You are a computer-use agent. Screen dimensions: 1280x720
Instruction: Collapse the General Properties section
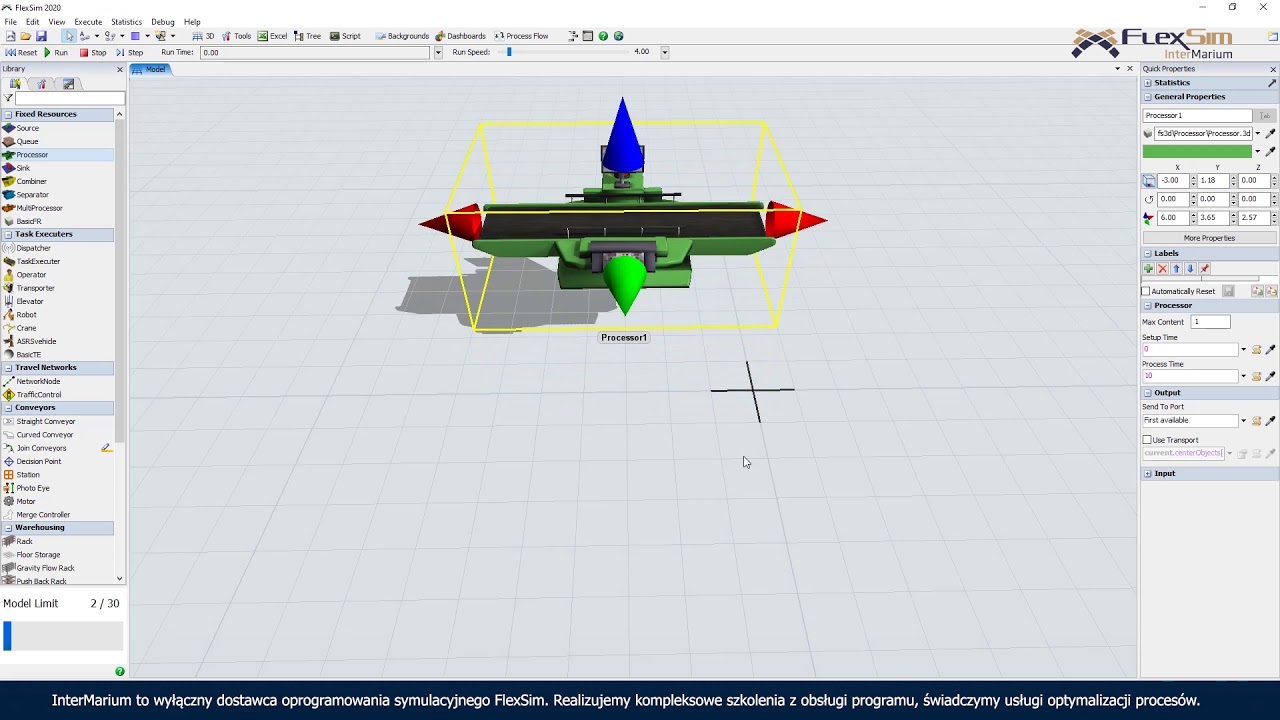1147,97
